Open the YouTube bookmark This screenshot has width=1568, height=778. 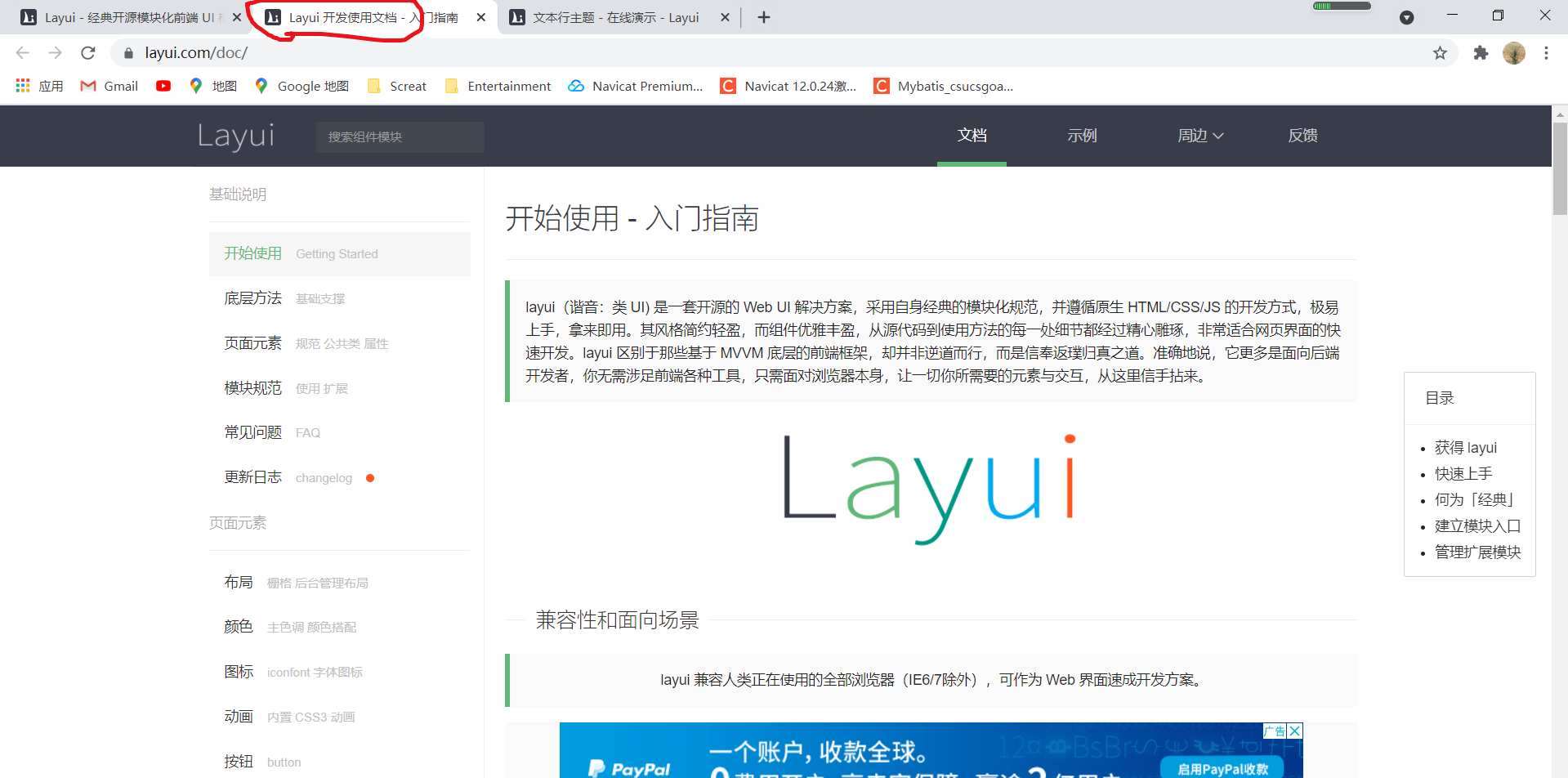click(x=163, y=86)
